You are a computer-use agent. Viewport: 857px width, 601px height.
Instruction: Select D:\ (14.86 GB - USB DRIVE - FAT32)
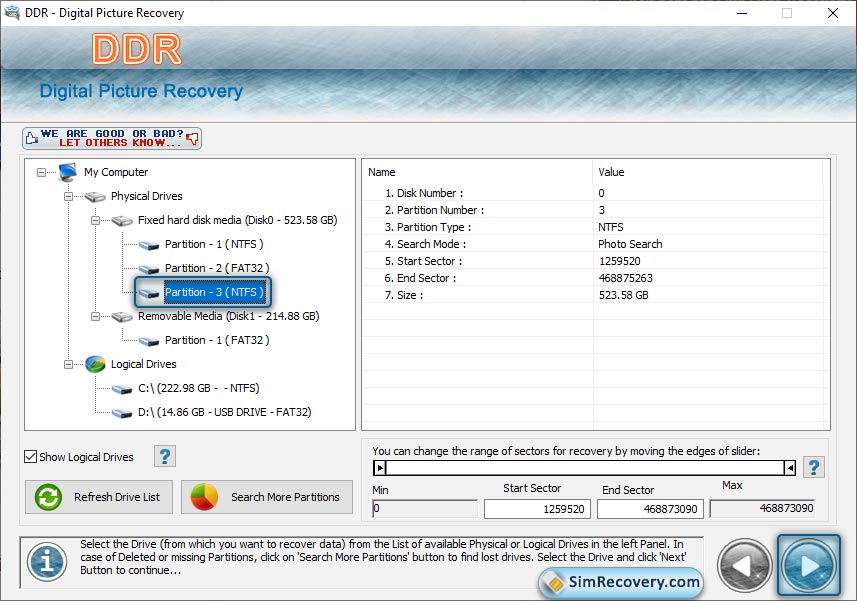225,413
